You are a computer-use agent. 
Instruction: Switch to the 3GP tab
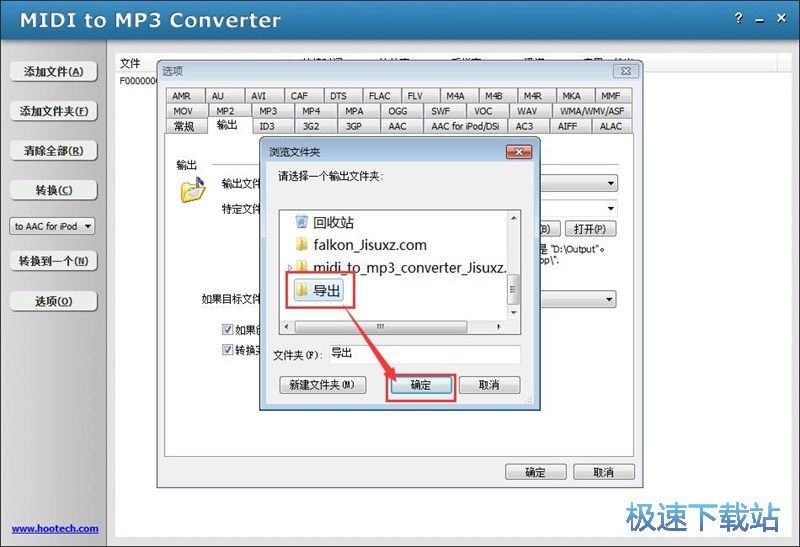pos(359,126)
